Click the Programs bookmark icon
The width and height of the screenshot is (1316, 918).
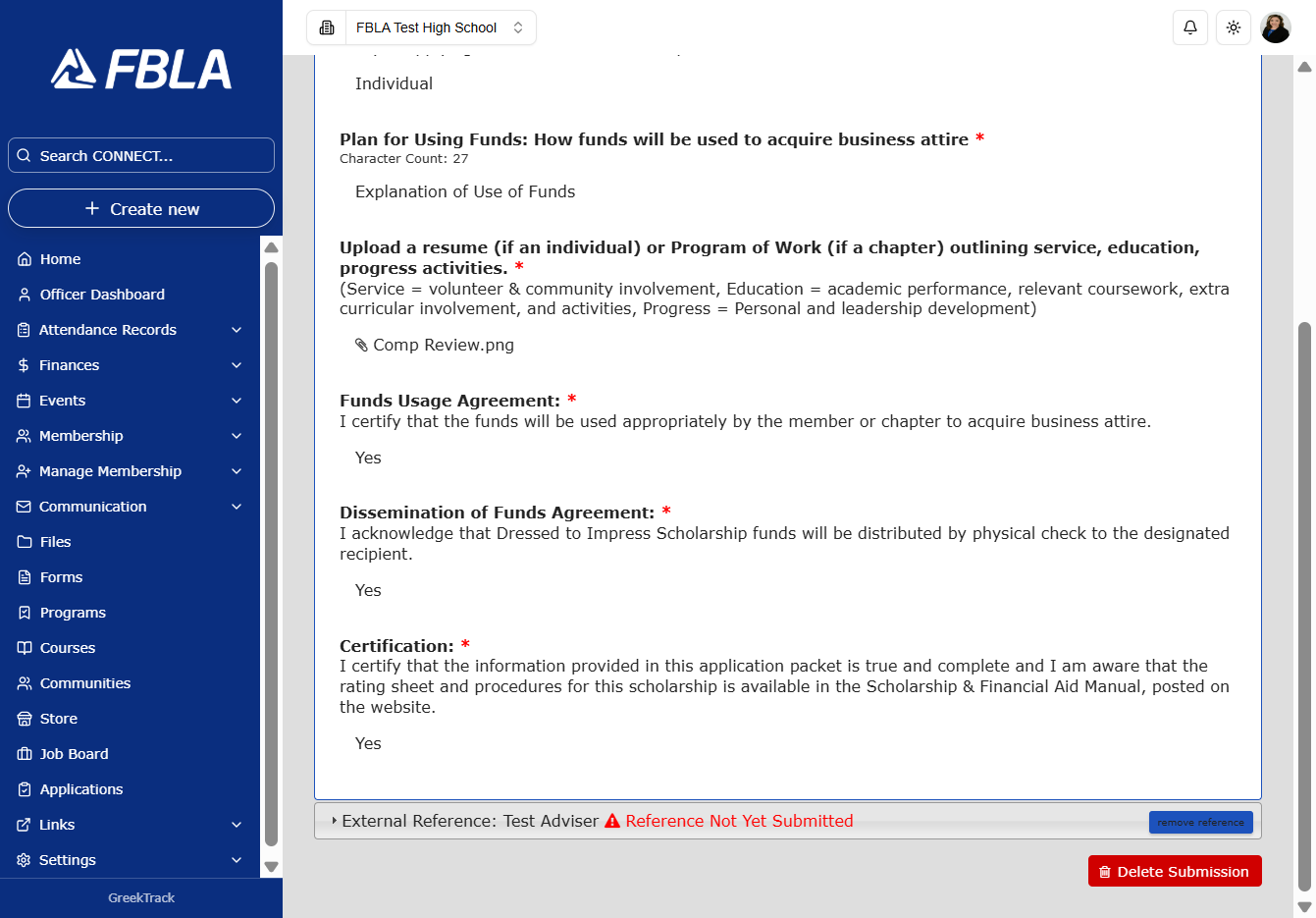[x=25, y=613]
